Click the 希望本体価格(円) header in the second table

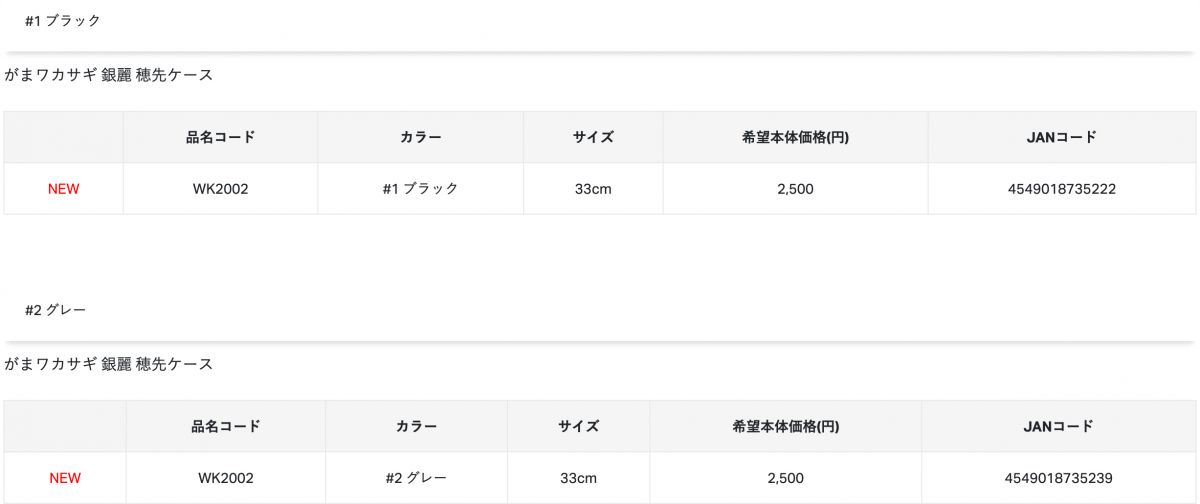785,426
